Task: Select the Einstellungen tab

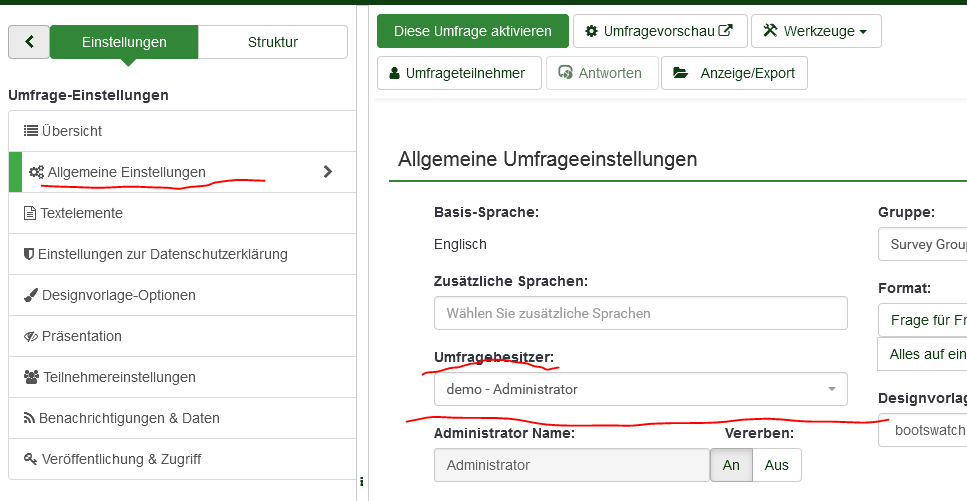Action: tap(124, 42)
